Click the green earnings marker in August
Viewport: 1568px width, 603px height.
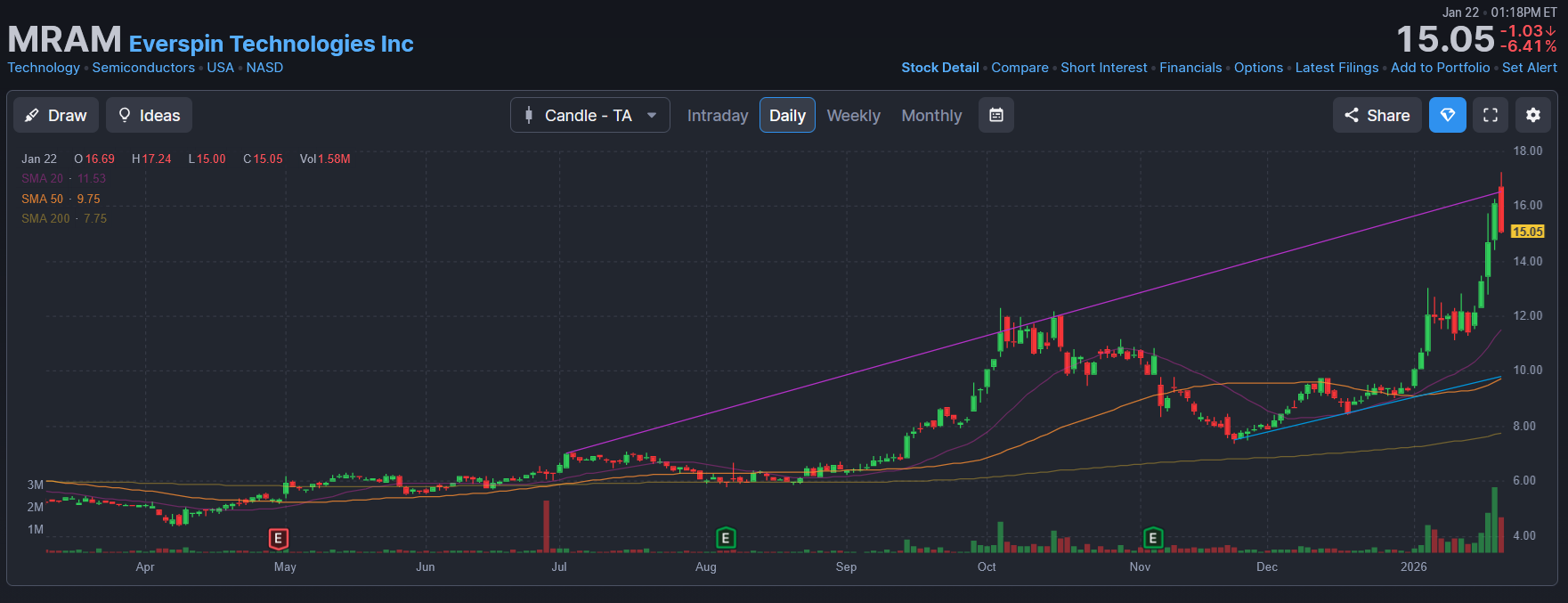coord(726,538)
